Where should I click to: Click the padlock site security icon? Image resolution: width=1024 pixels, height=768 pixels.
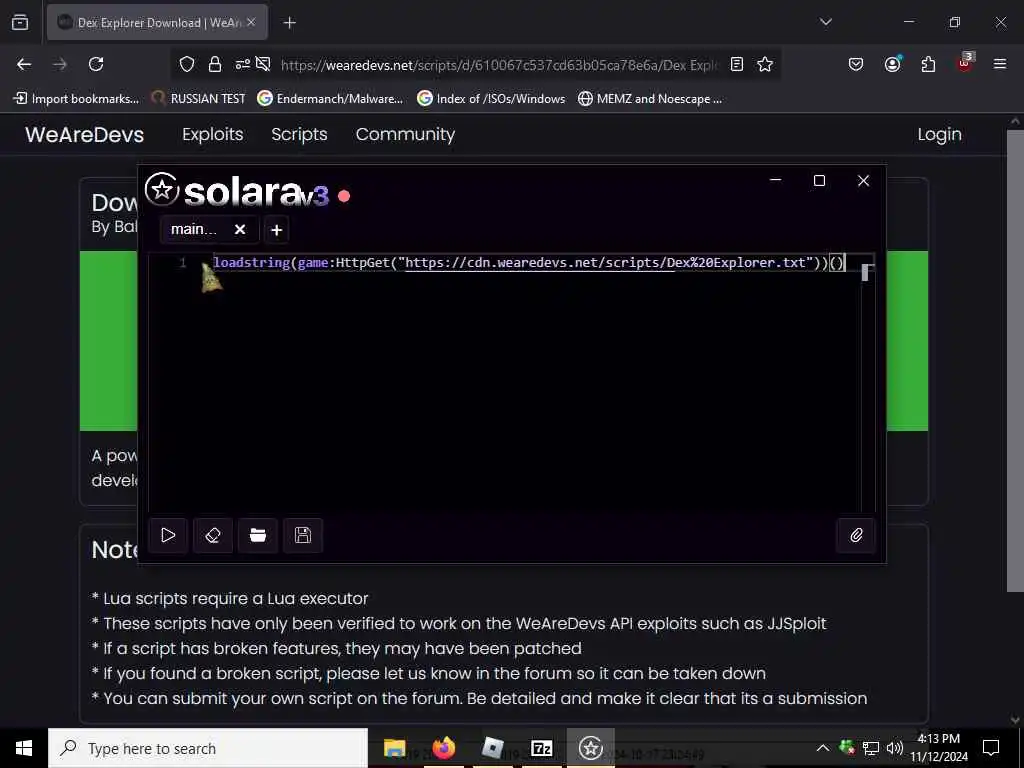click(215, 64)
